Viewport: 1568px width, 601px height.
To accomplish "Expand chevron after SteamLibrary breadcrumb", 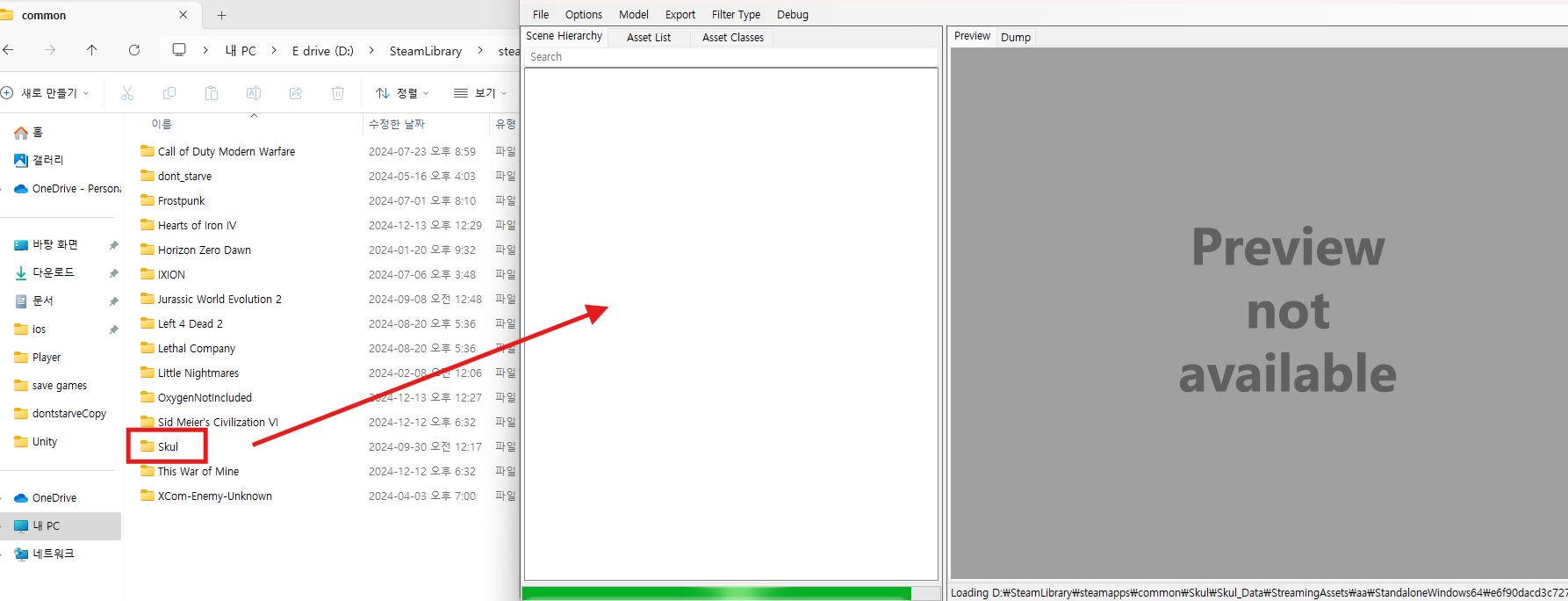I will tap(480, 50).
